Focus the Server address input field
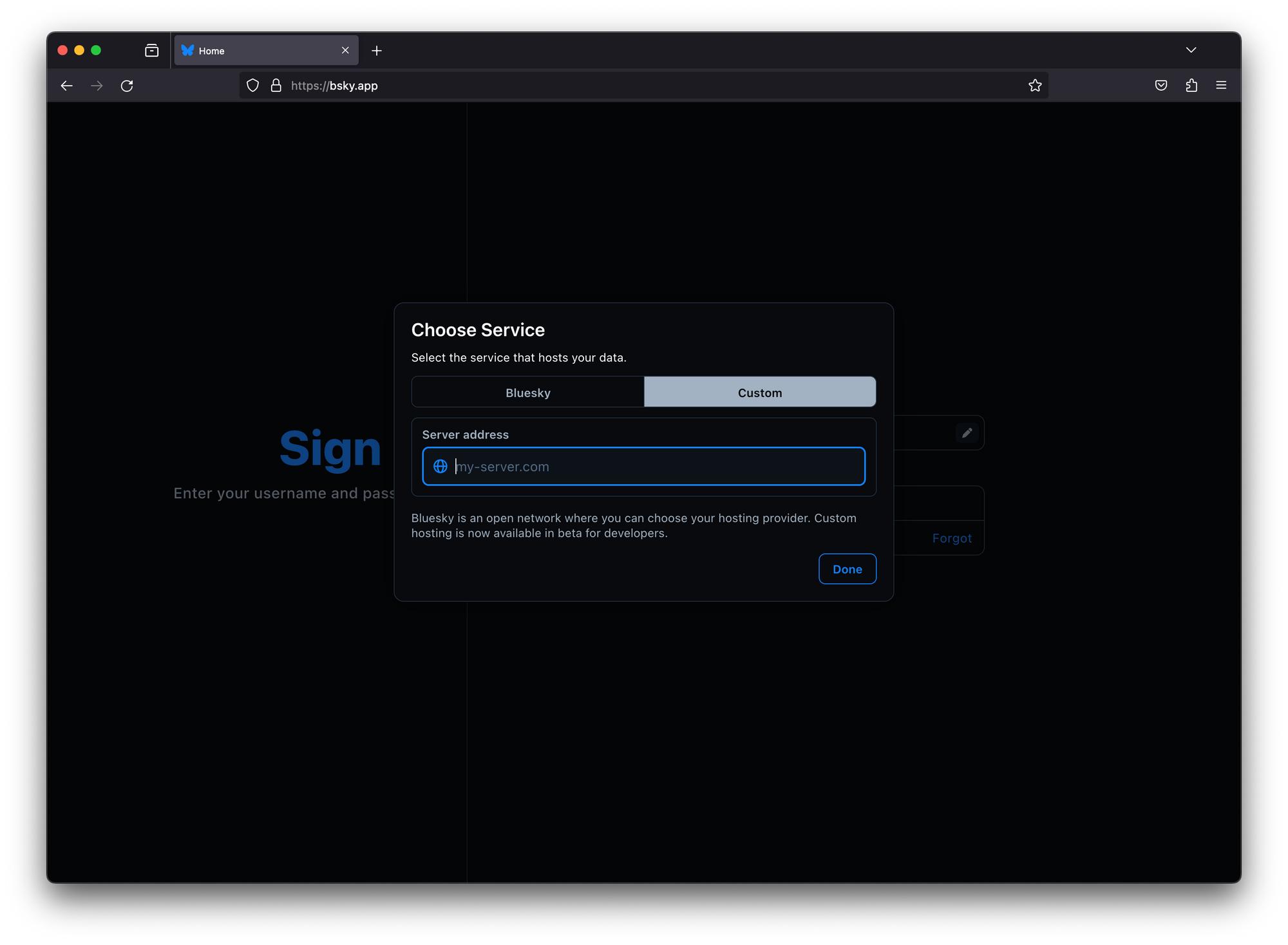The image size is (1288, 945). pyautogui.click(x=643, y=466)
